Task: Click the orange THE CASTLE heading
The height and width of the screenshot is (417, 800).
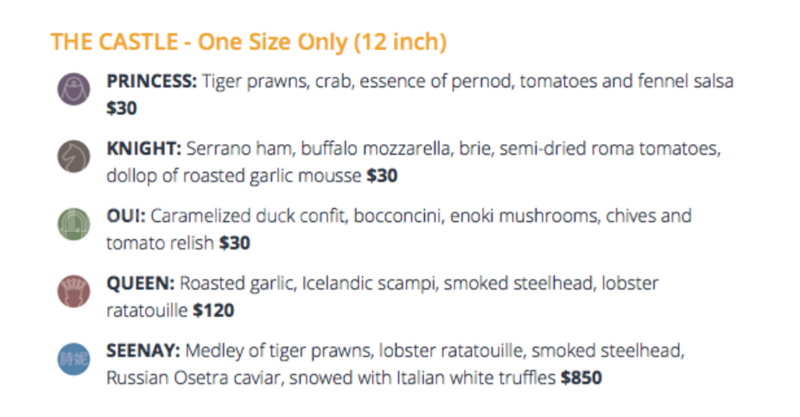Action: click(x=248, y=43)
